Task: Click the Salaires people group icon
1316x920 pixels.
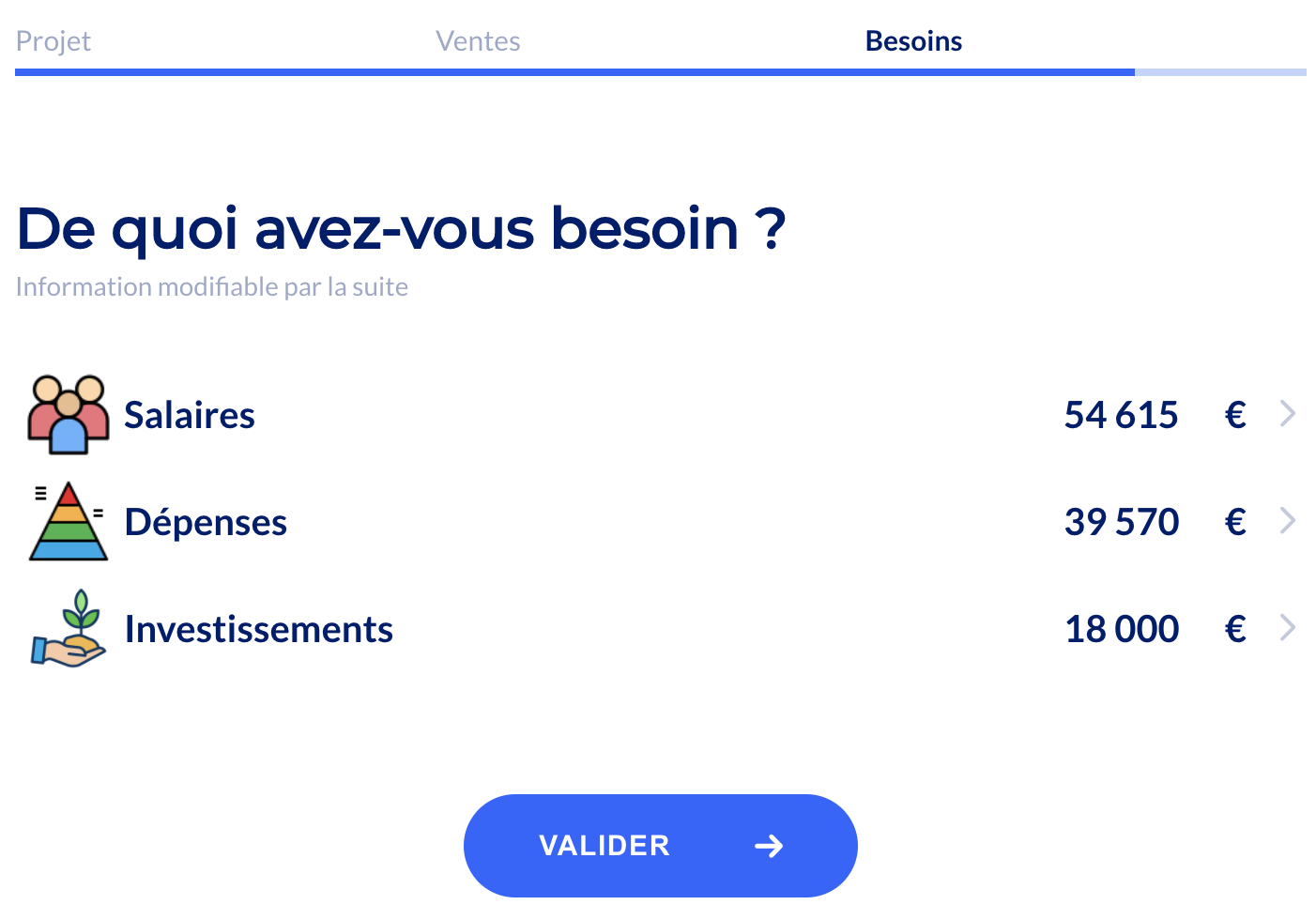Action: pyautogui.click(x=68, y=415)
